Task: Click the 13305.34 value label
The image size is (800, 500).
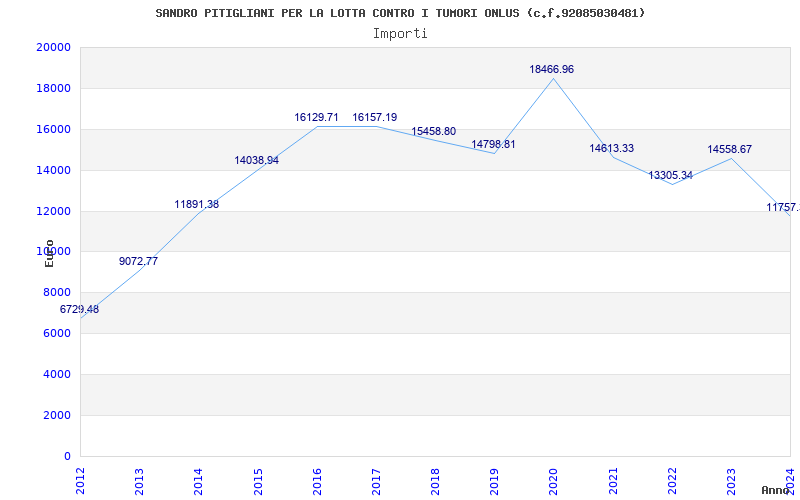Action: click(x=670, y=176)
